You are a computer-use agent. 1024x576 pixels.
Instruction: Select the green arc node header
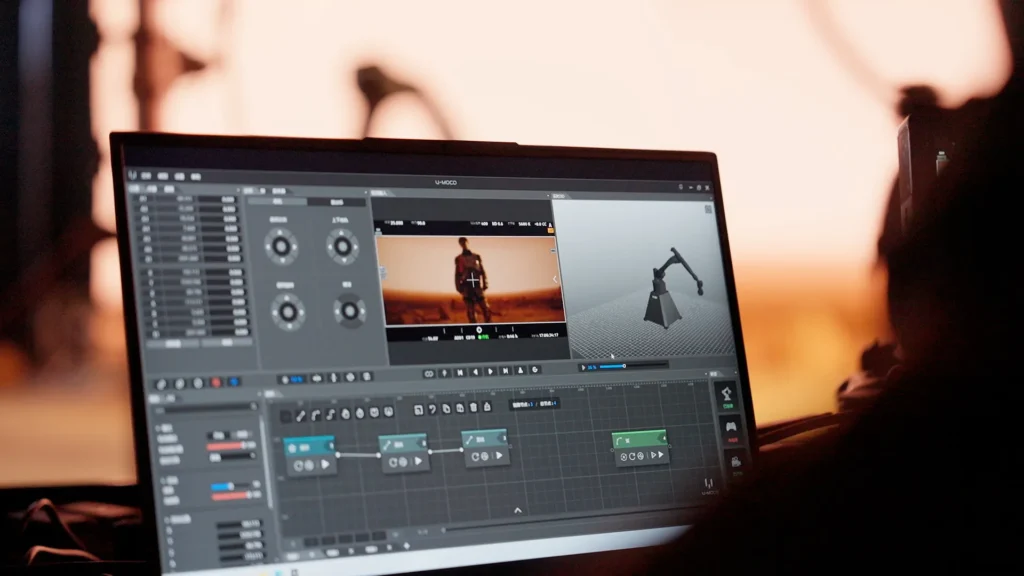(639, 440)
